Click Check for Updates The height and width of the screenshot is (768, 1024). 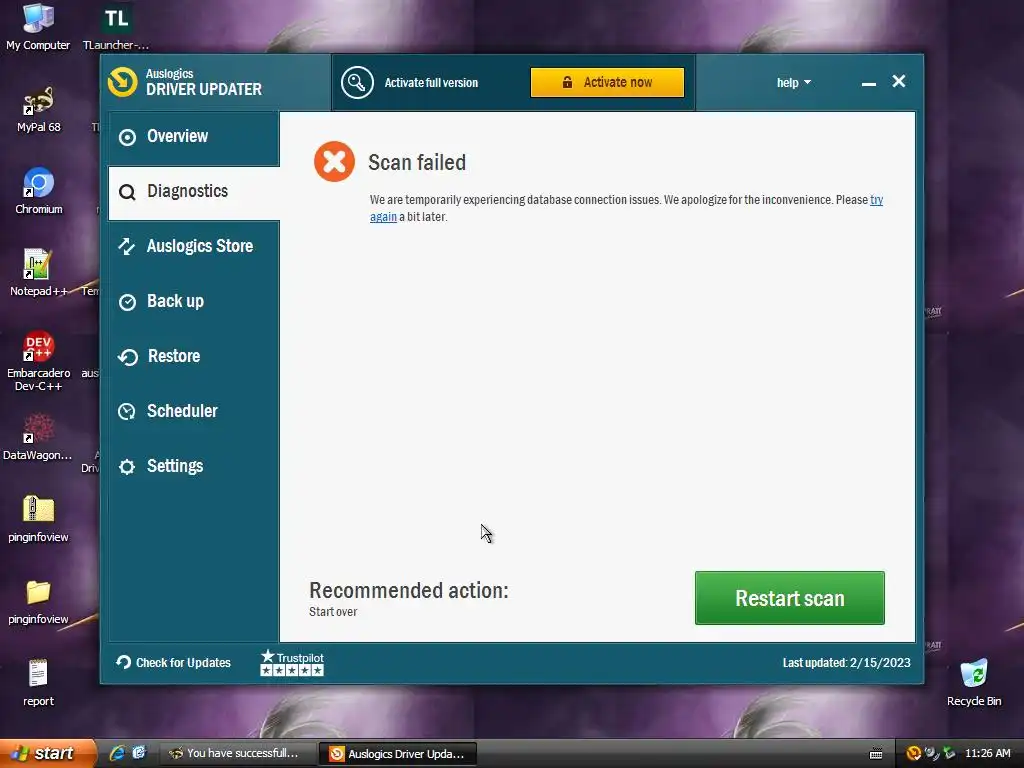pyautogui.click(x=174, y=662)
